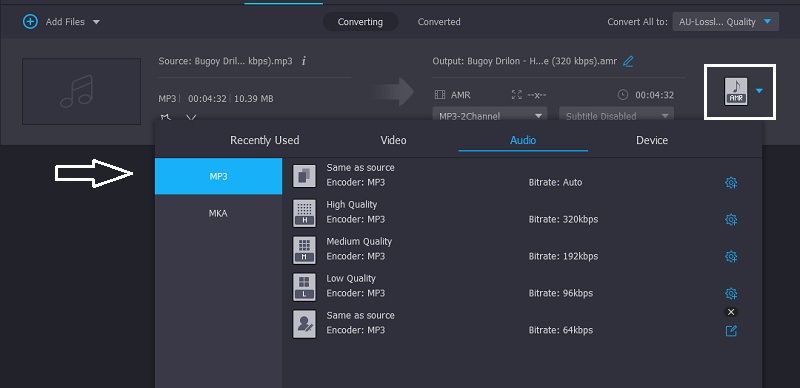Viewport: 800px width, 388px height.
Task: View source file info icon
Action: [304, 61]
